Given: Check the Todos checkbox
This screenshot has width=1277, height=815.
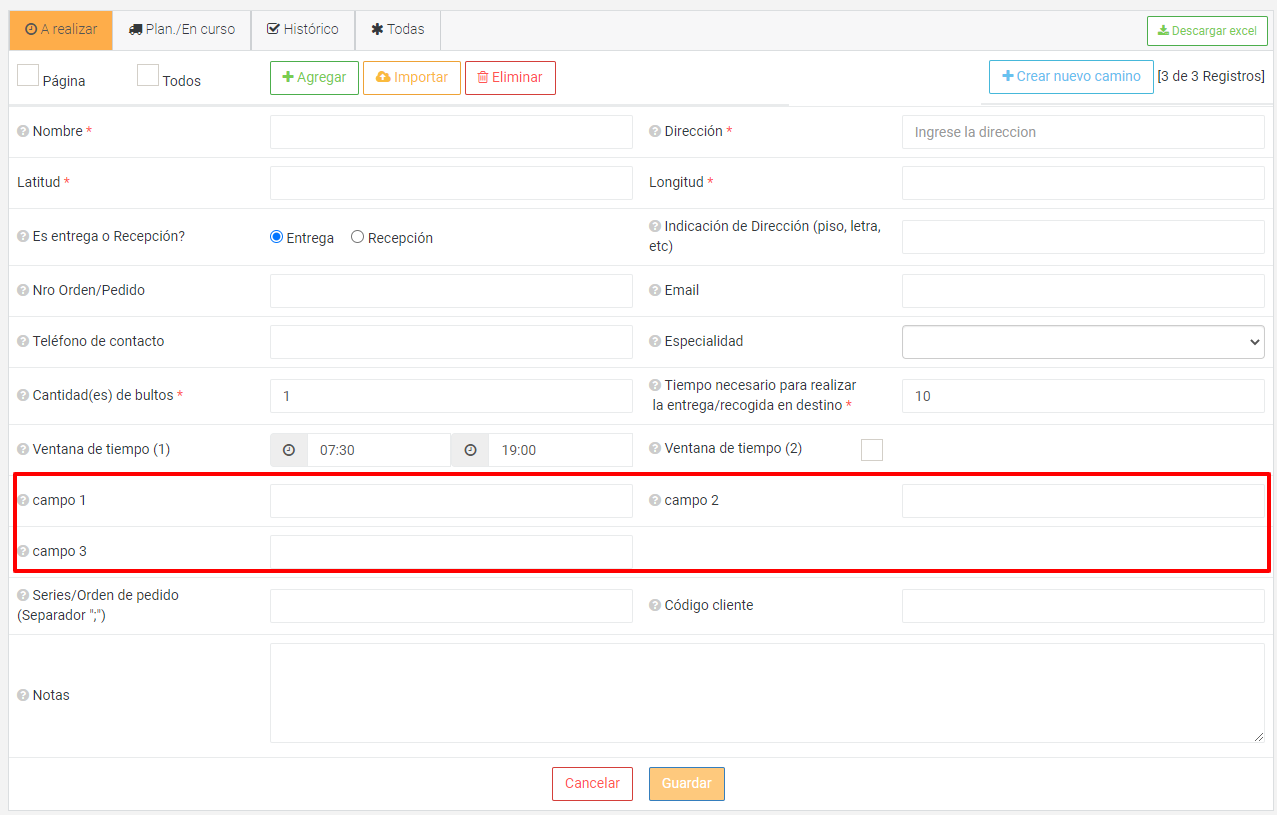Looking at the screenshot, I should (148, 76).
